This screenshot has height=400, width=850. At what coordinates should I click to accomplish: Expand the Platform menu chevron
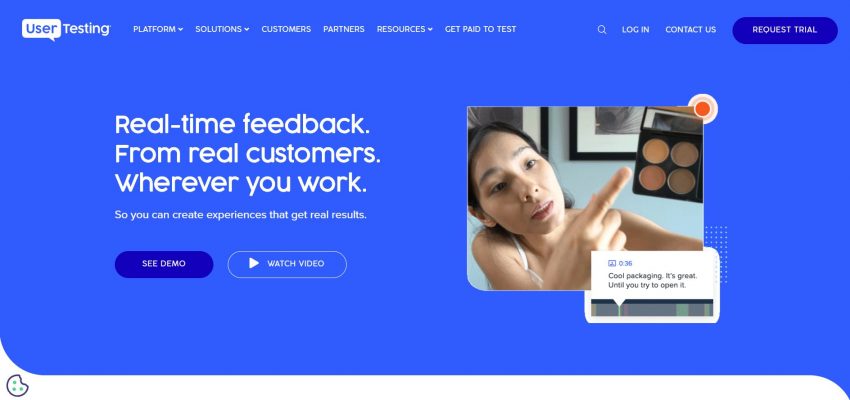181,30
